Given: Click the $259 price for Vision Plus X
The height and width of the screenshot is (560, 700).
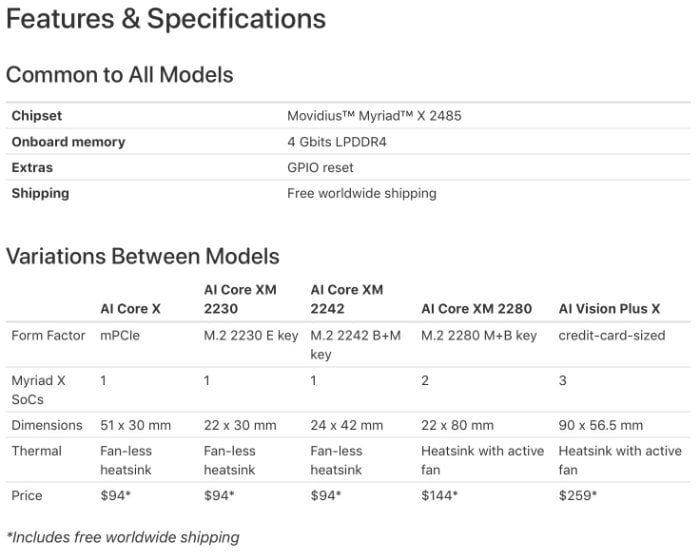Looking at the screenshot, I should click(x=577, y=495).
